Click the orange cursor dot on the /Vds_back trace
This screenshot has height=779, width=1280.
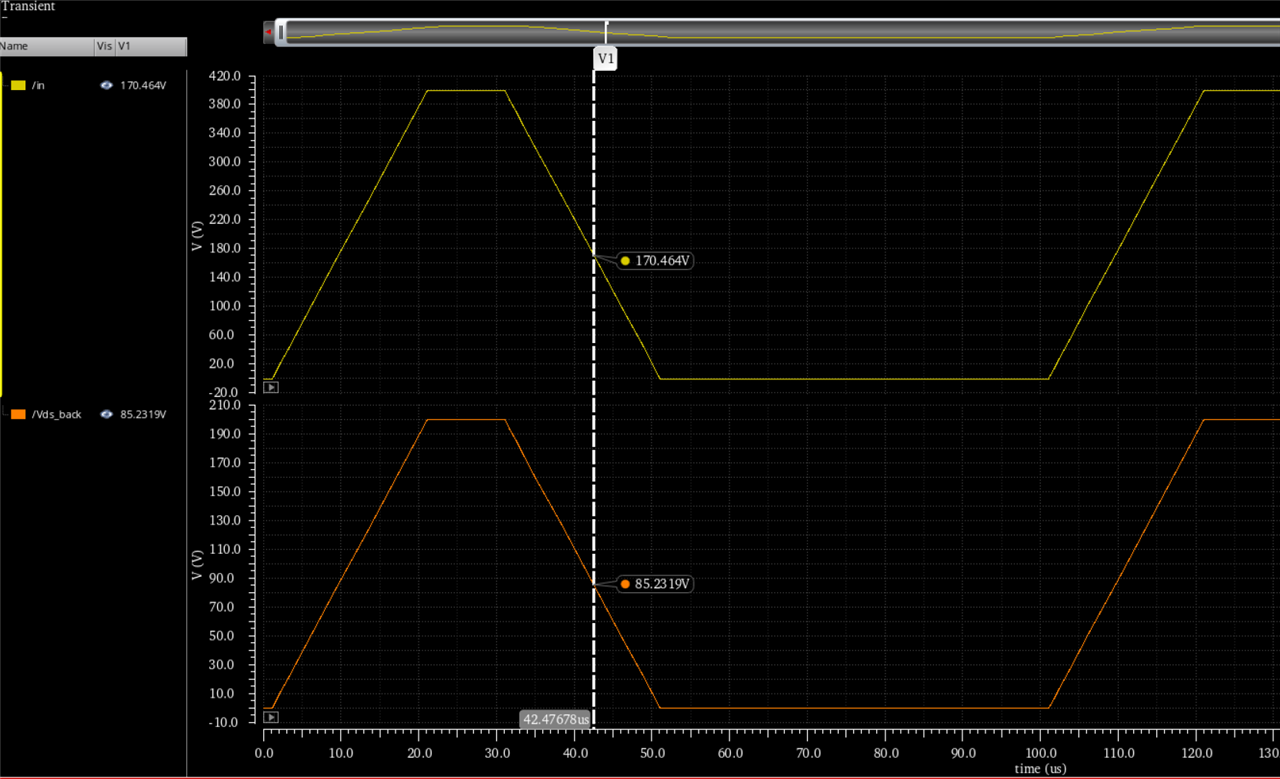tap(624, 584)
